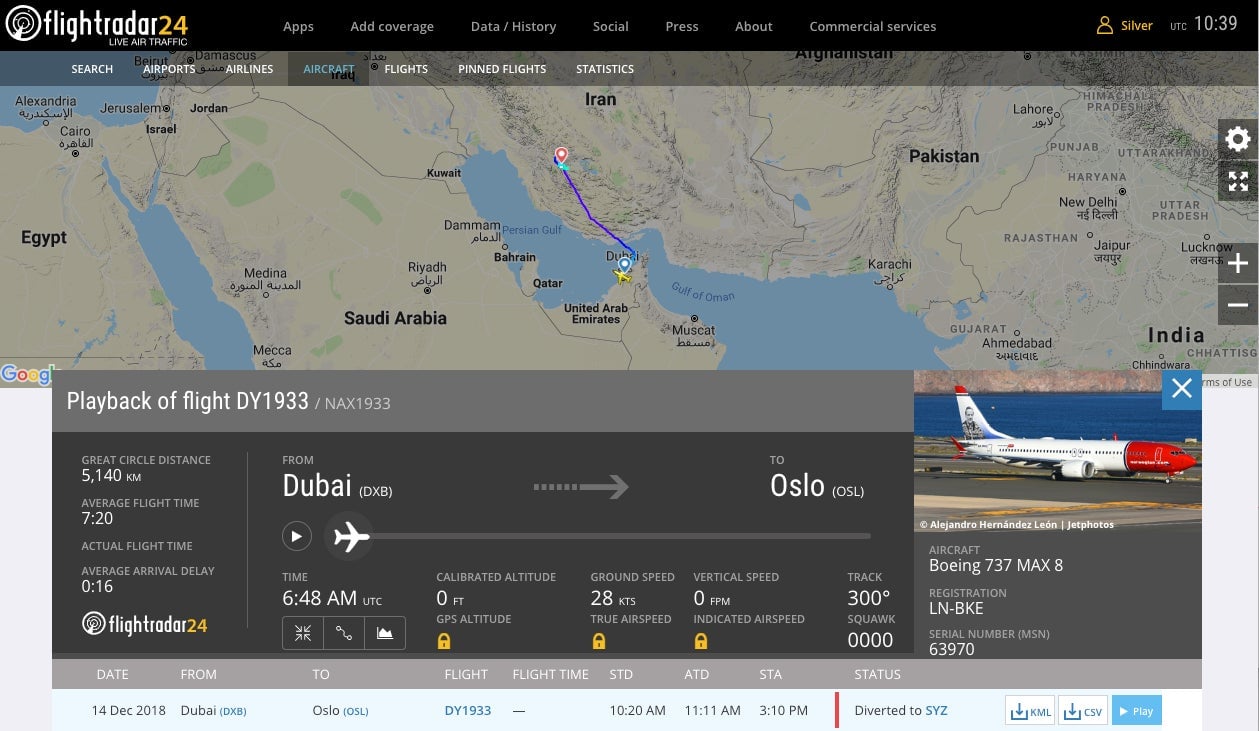Click the Silver subscription label
The width and height of the screenshot is (1259, 731).
pos(1136,26)
